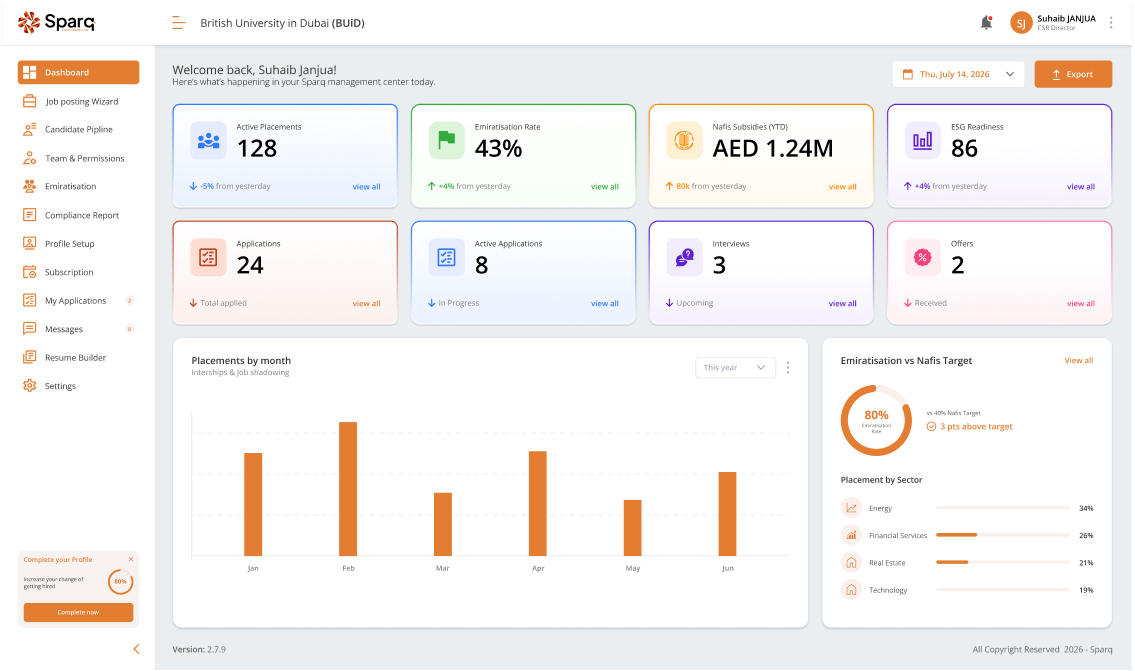Toggle the hamburger menu icon beside the university name

pos(179,23)
